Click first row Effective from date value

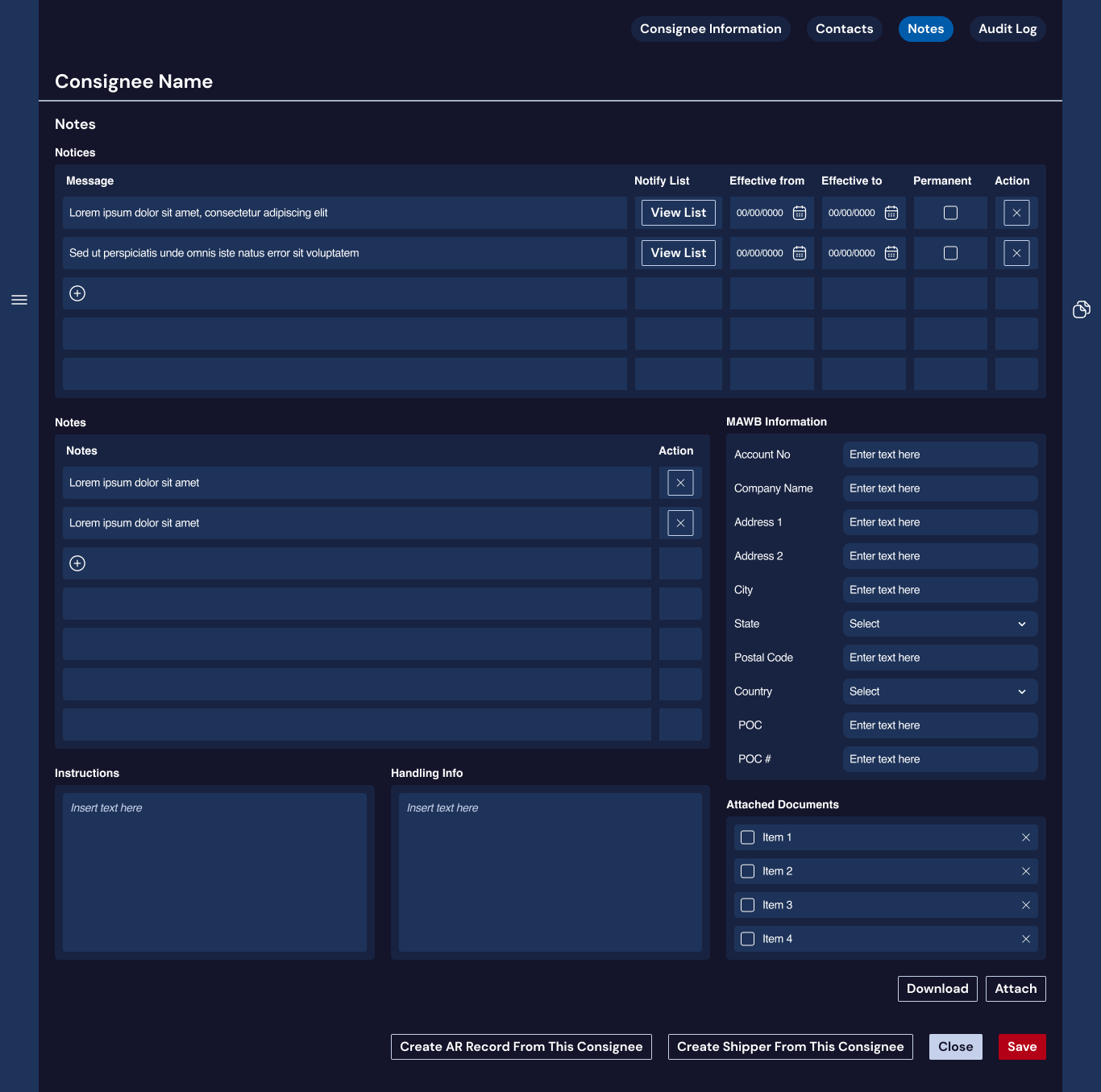pos(760,213)
